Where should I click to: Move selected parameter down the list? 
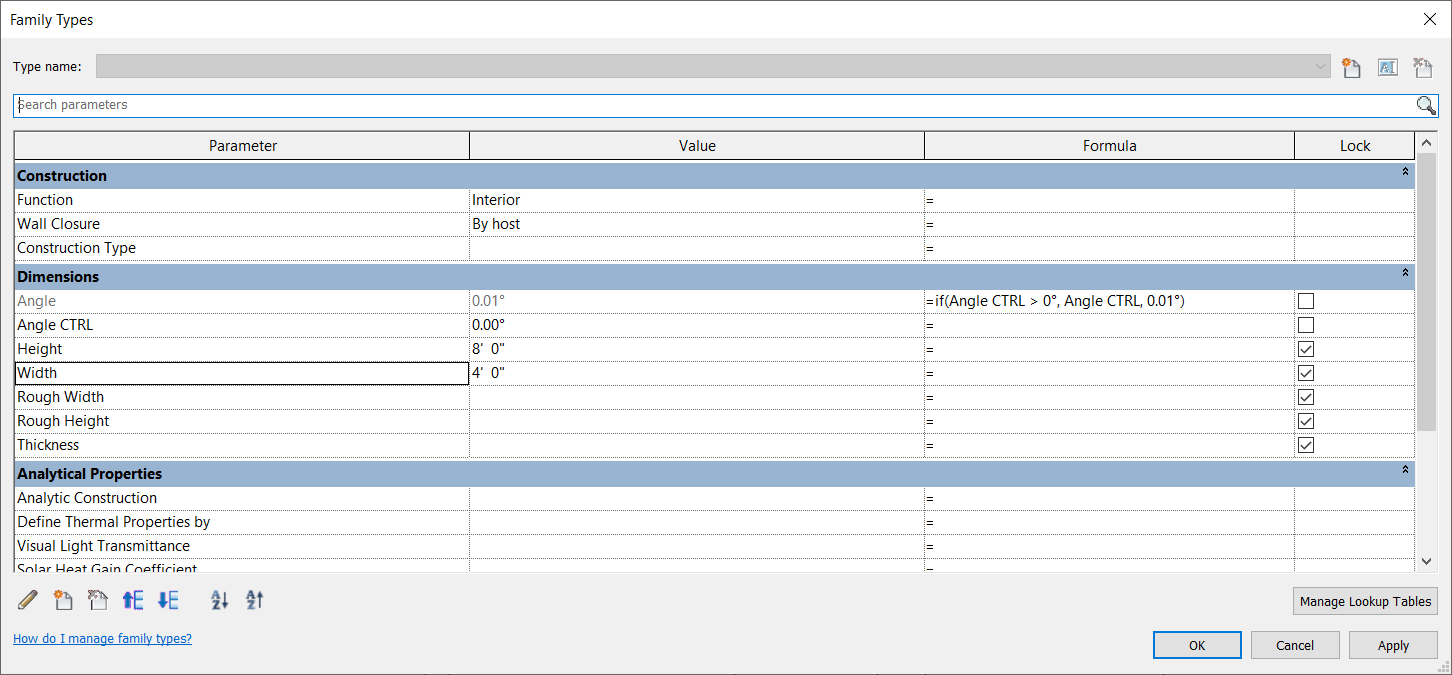(167, 600)
